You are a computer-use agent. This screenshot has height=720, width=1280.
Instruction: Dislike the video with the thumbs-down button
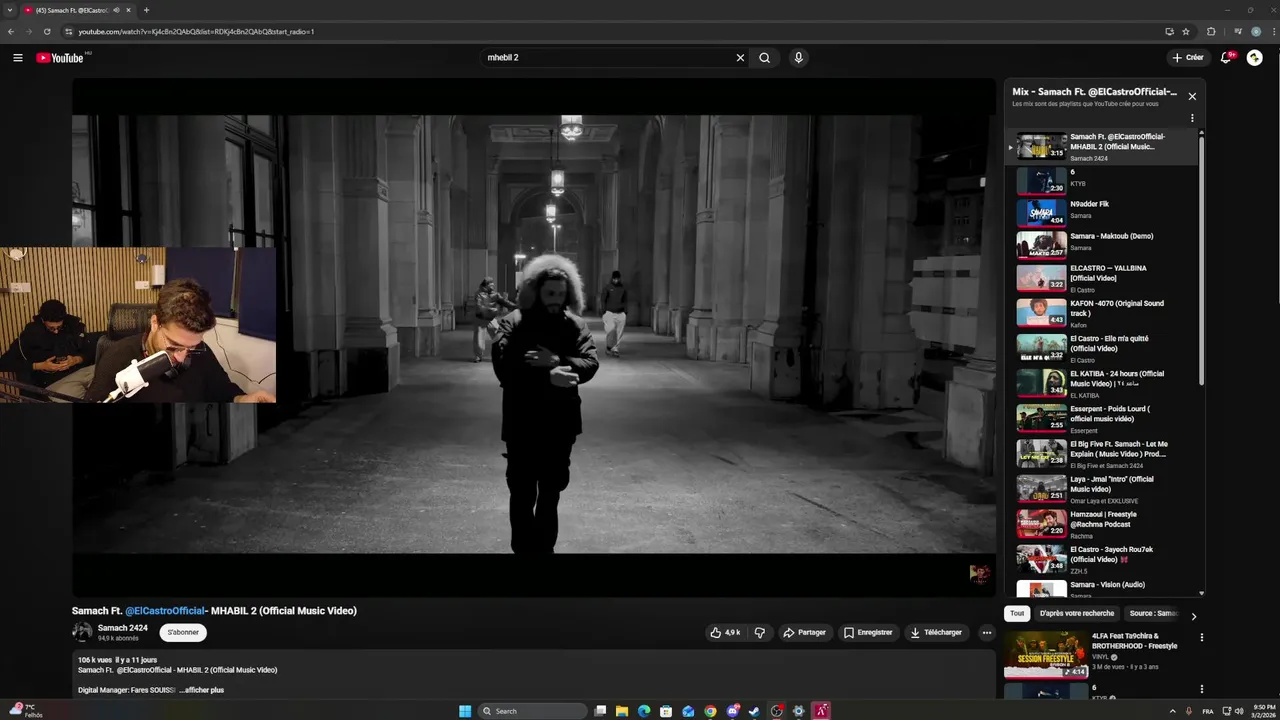[x=760, y=632]
